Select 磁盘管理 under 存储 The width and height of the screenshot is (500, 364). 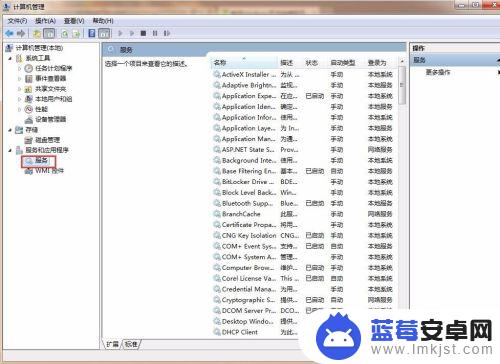[x=48, y=140]
